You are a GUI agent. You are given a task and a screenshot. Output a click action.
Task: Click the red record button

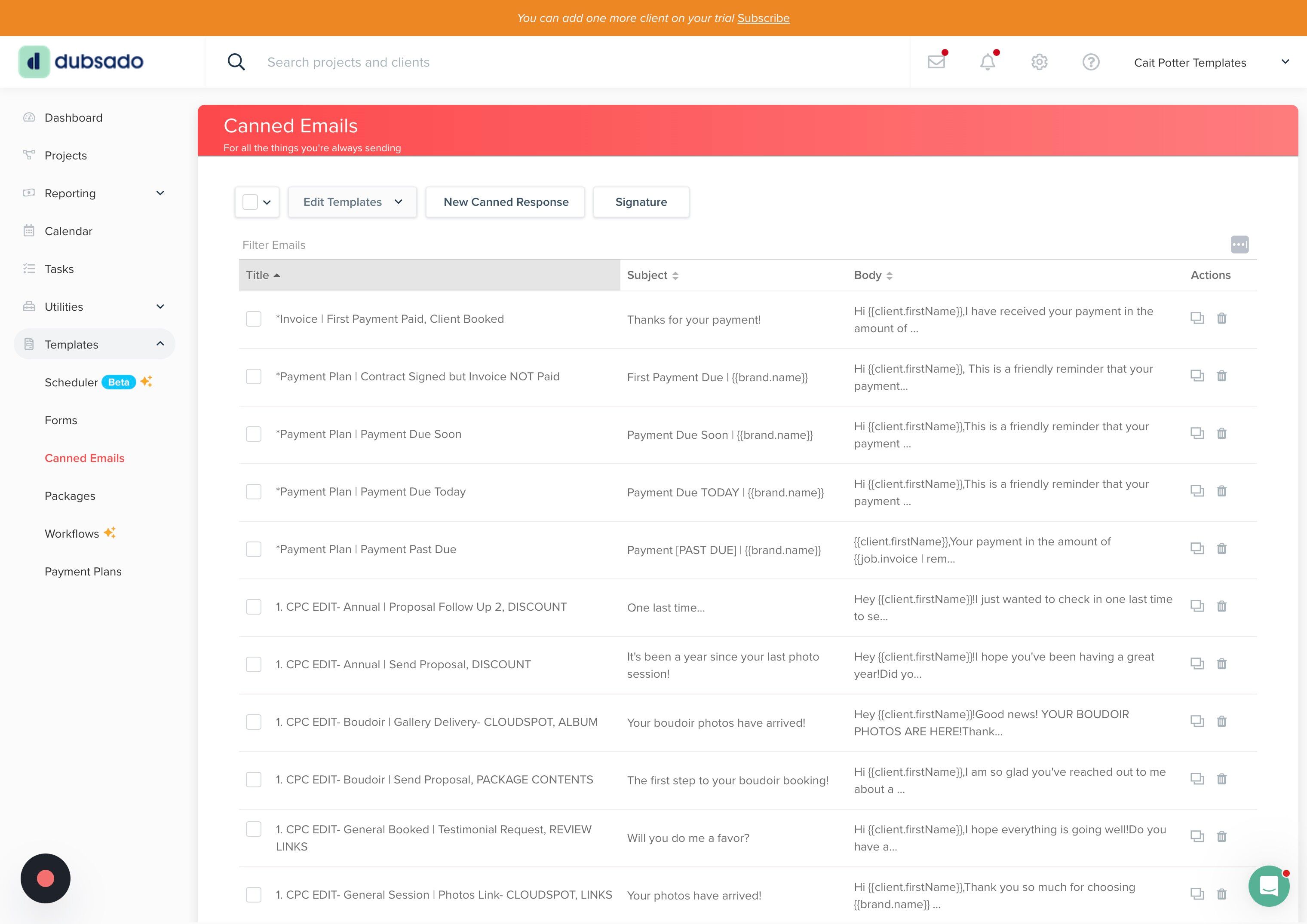pos(46,878)
